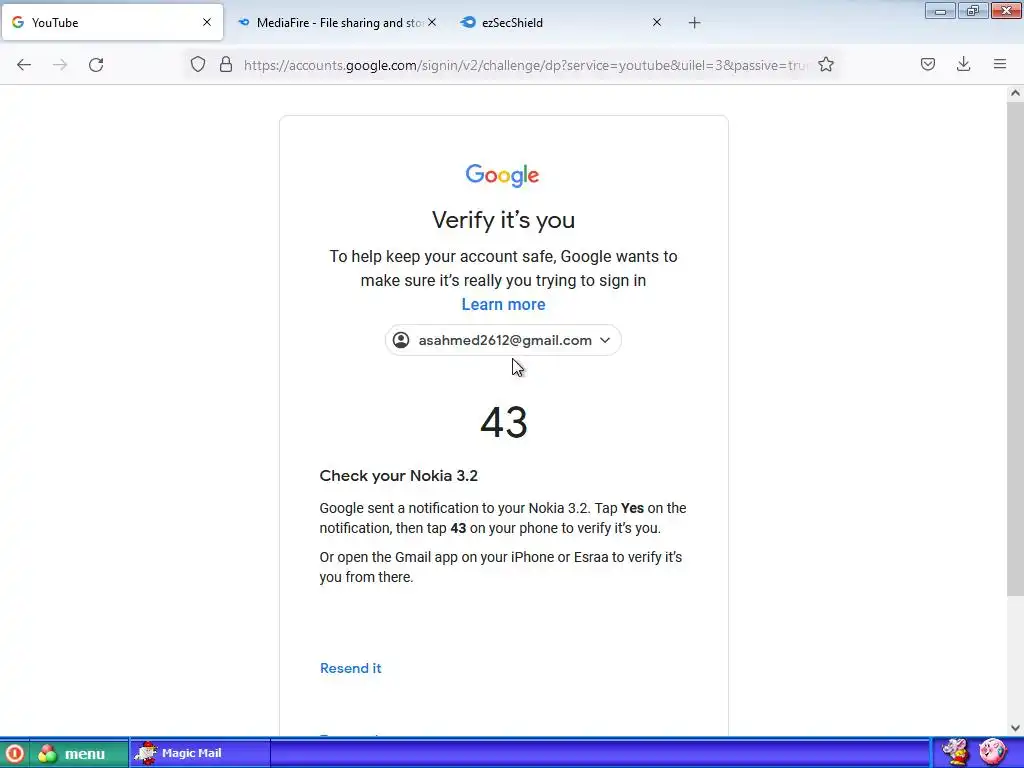The height and width of the screenshot is (768, 1024).
Task: Click the large number 43
Action: click(x=504, y=423)
